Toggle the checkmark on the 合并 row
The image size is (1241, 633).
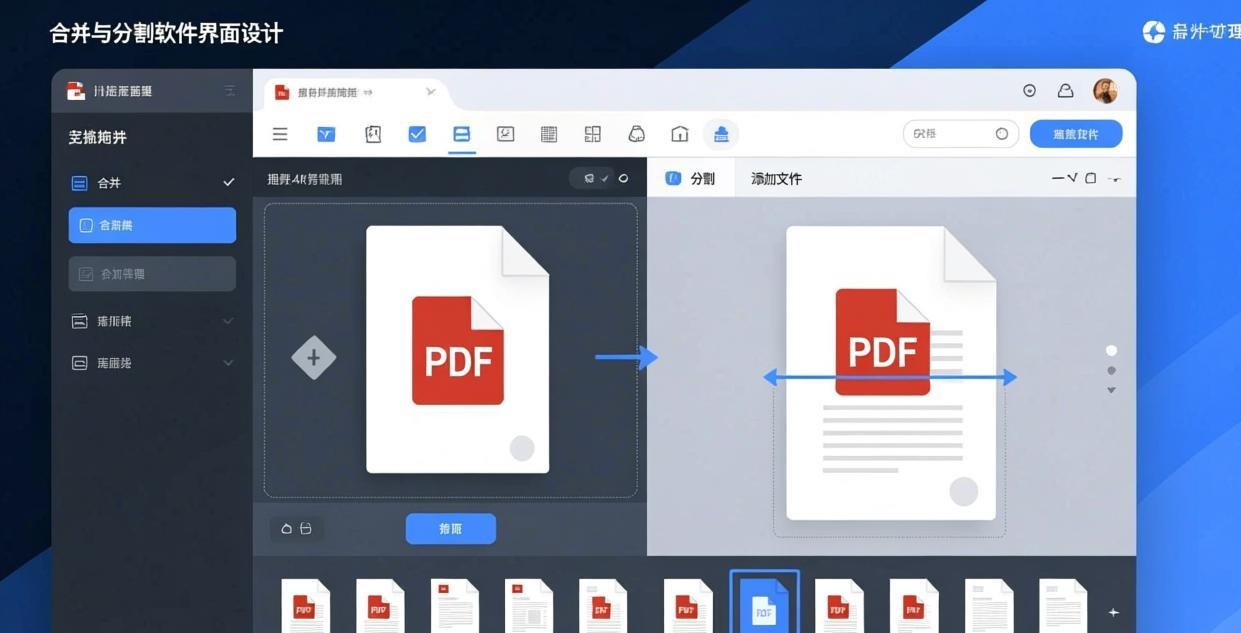click(229, 183)
